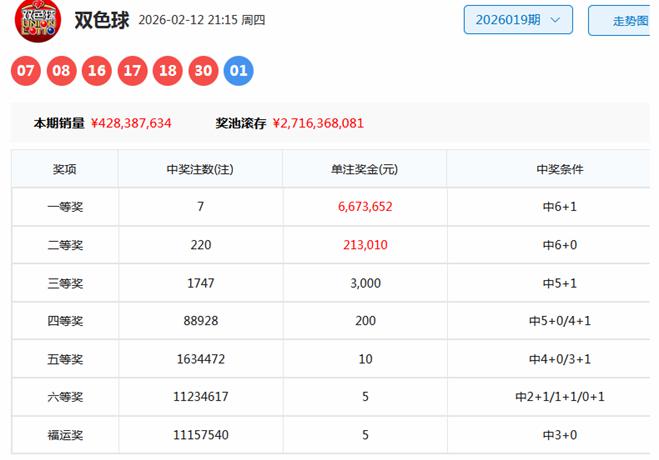Click the chevron arrow in issue selector

pos(556,20)
